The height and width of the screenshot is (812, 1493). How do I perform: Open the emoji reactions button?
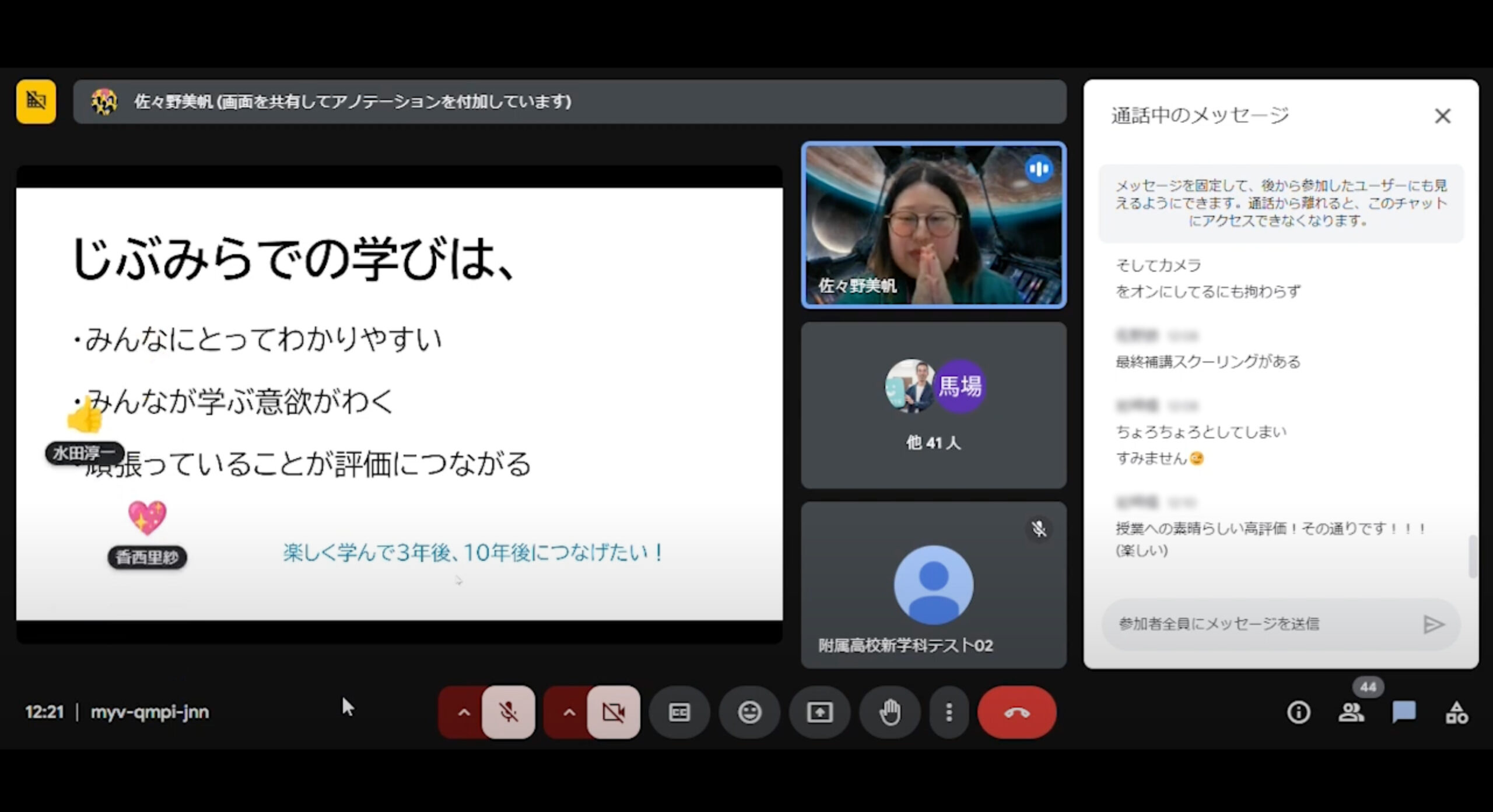coord(749,712)
